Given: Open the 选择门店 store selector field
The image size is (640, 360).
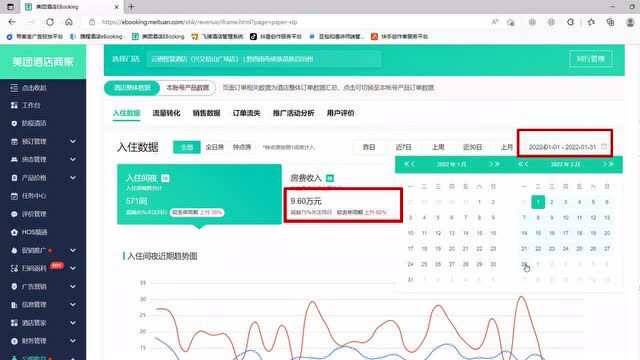Looking at the screenshot, I should point(264,59).
